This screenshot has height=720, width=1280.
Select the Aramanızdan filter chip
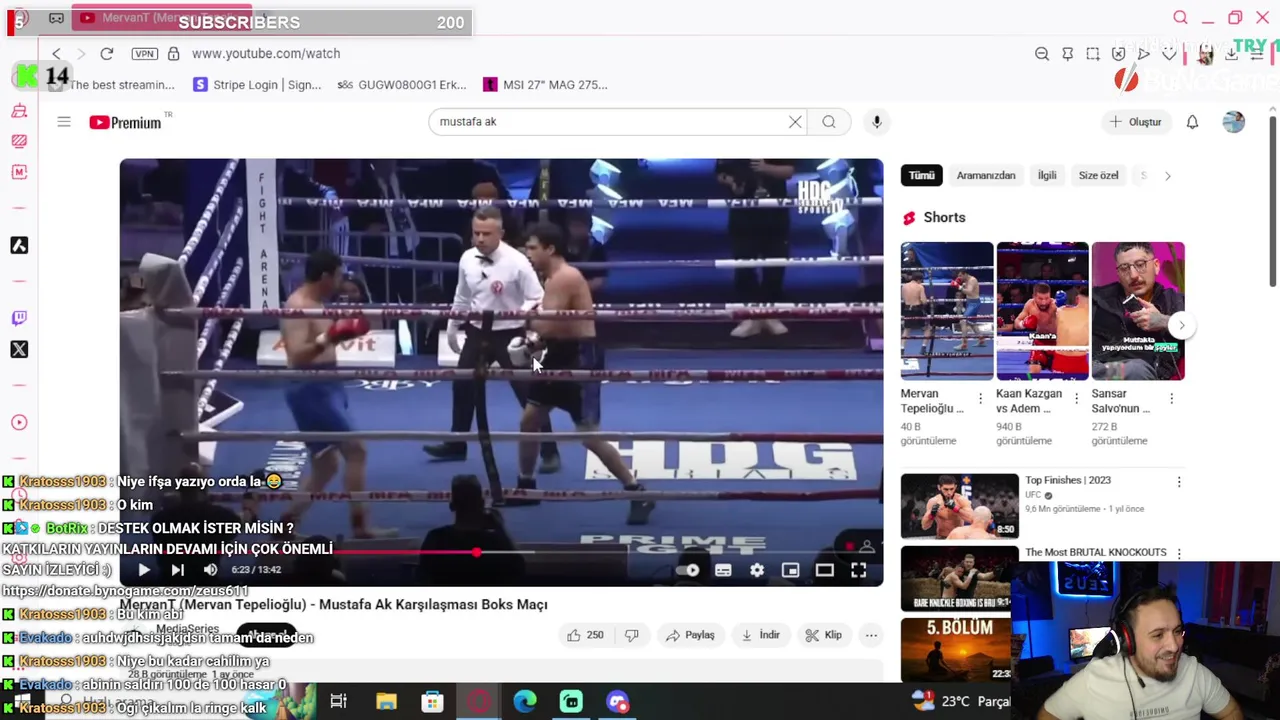tap(986, 176)
